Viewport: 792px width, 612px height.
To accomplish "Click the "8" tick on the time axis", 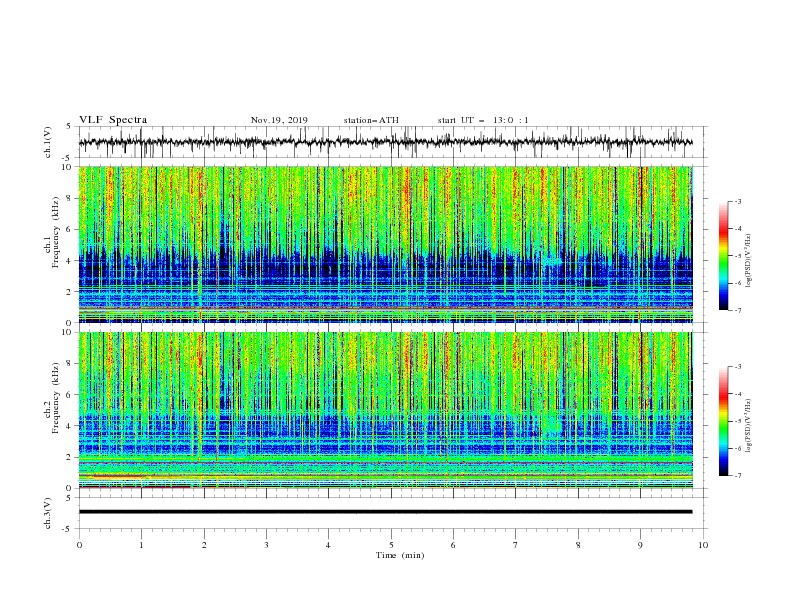I will (x=578, y=545).
